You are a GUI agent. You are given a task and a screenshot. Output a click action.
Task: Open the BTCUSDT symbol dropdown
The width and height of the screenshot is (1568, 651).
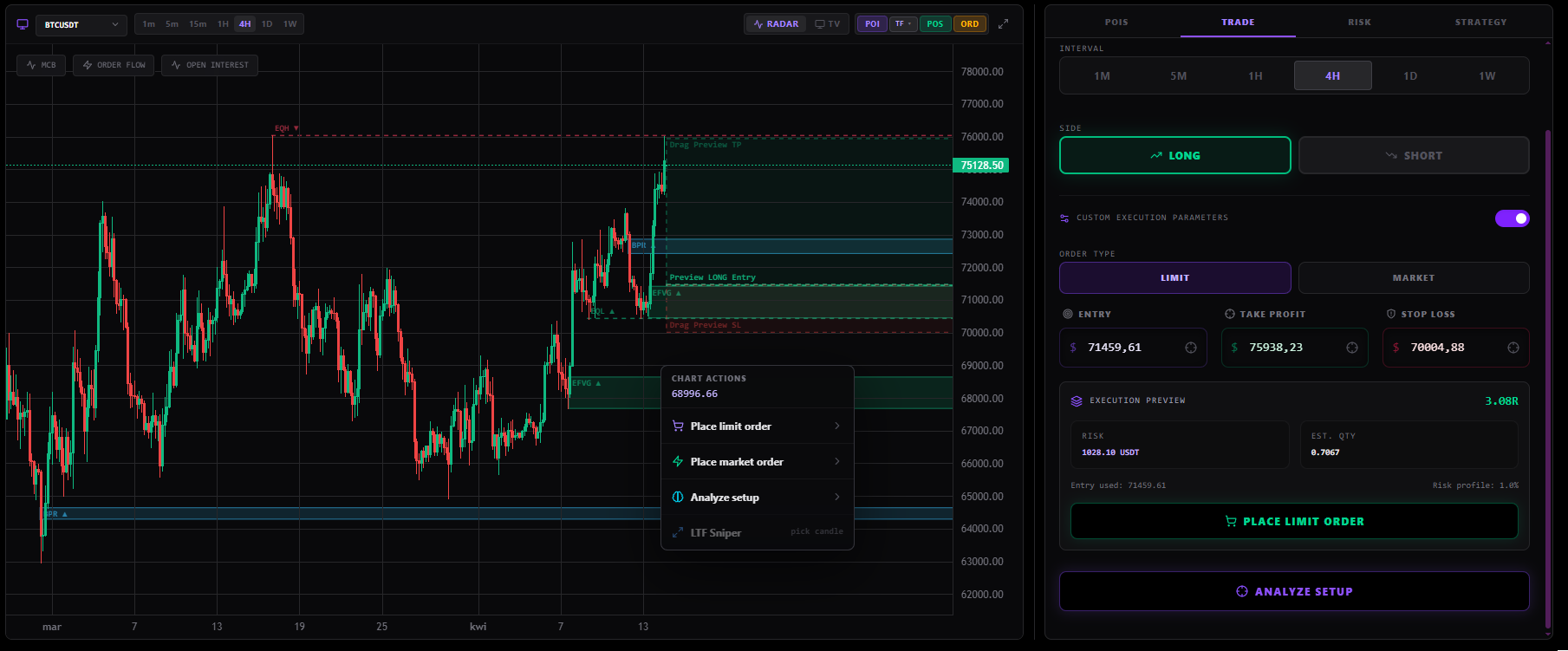81,25
